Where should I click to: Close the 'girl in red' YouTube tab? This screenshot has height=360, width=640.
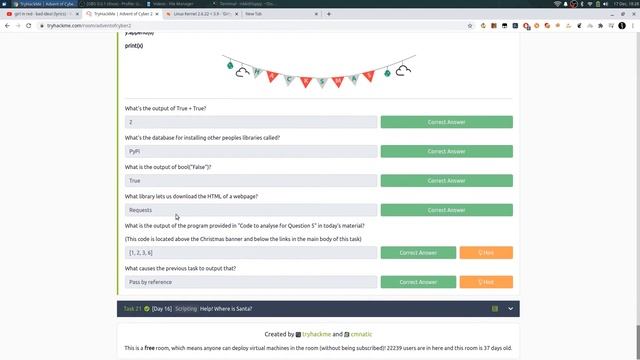click(x=78, y=14)
